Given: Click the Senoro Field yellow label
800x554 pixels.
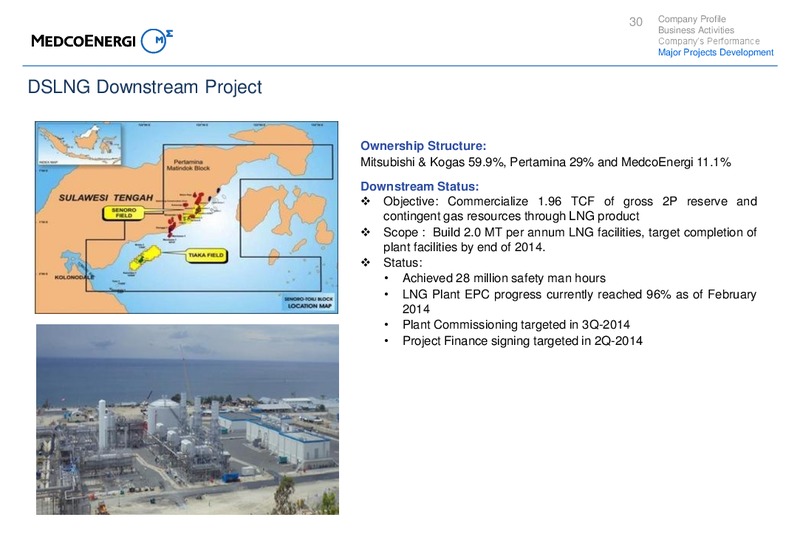Looking at the screenshot, I should pos(123,213).
